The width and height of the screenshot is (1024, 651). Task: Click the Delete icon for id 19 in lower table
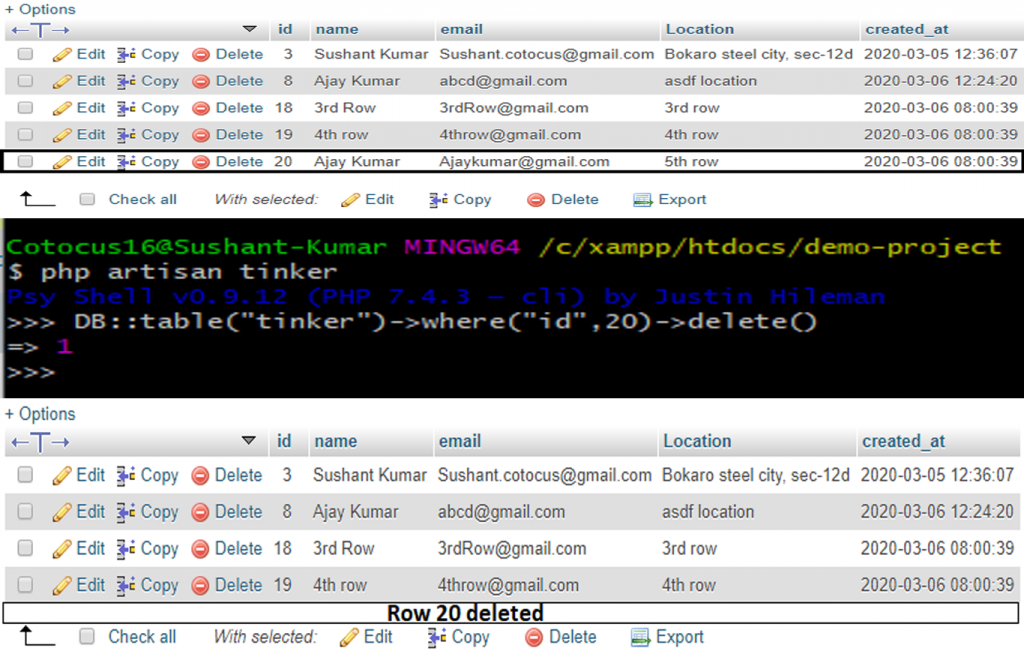(200, 586)
